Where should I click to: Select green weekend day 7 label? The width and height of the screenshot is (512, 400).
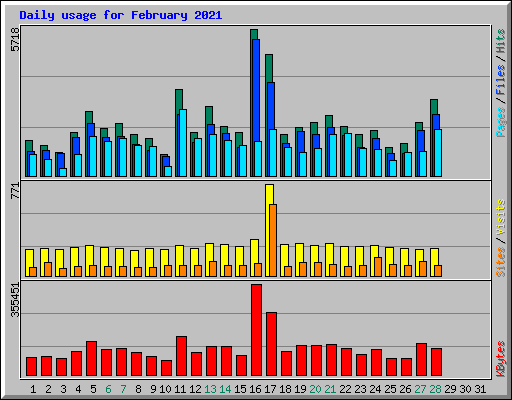[x=123, y=389]
